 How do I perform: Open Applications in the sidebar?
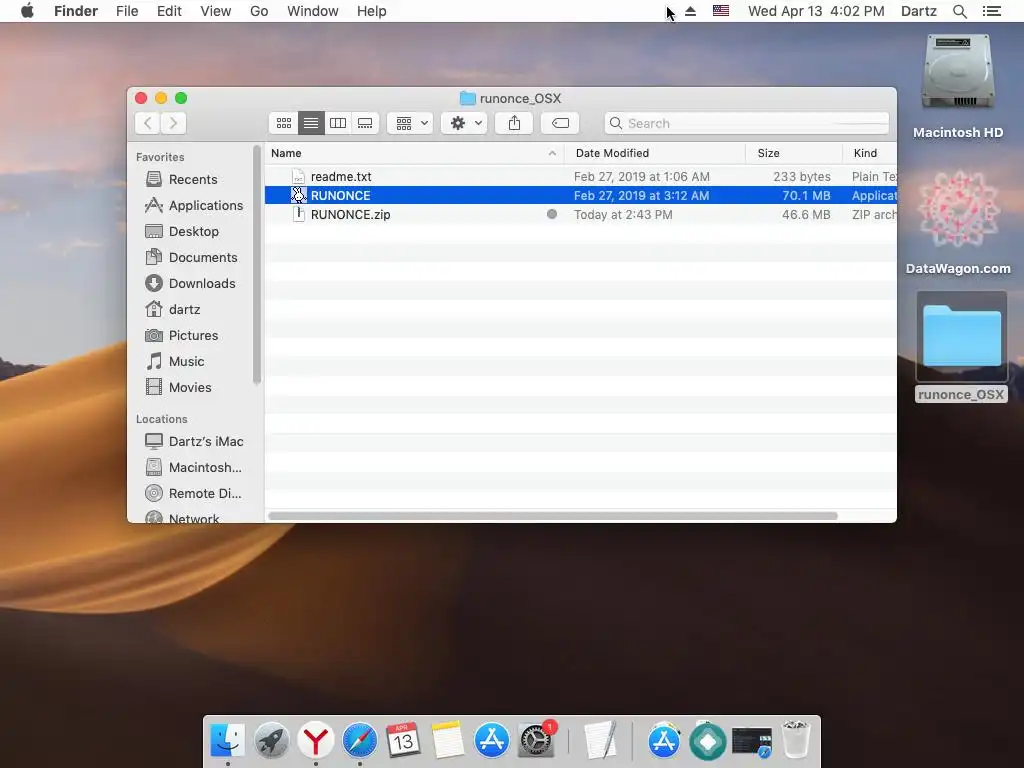click(x=193, y=205)
